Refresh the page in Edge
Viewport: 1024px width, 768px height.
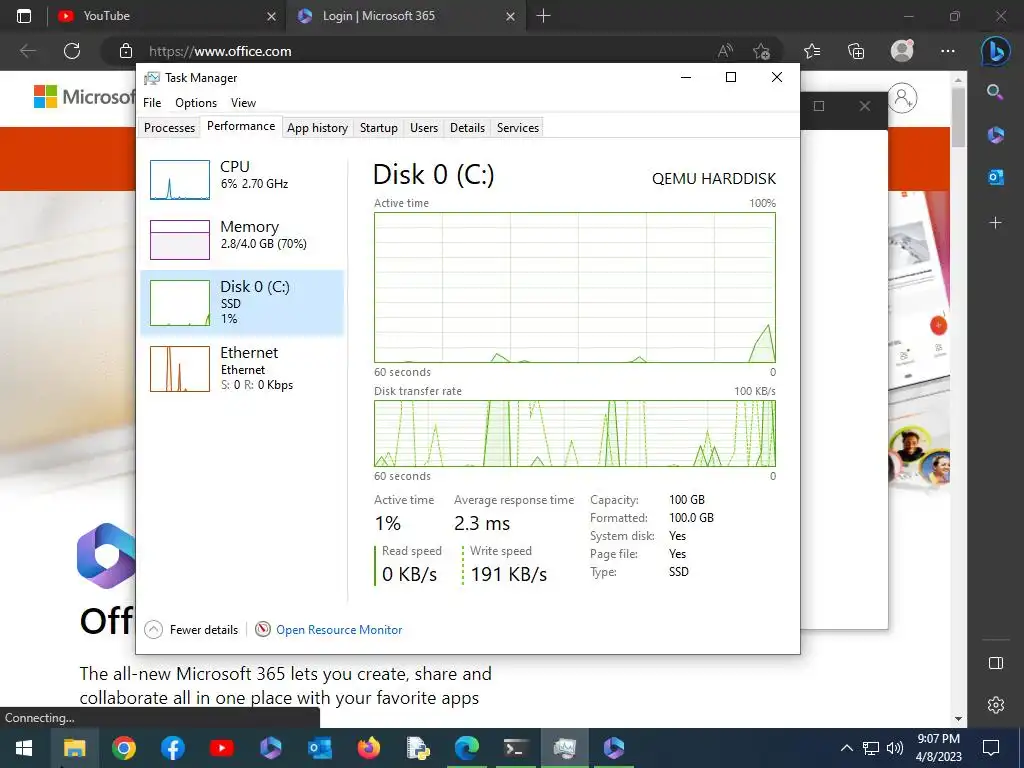[72, 51]
